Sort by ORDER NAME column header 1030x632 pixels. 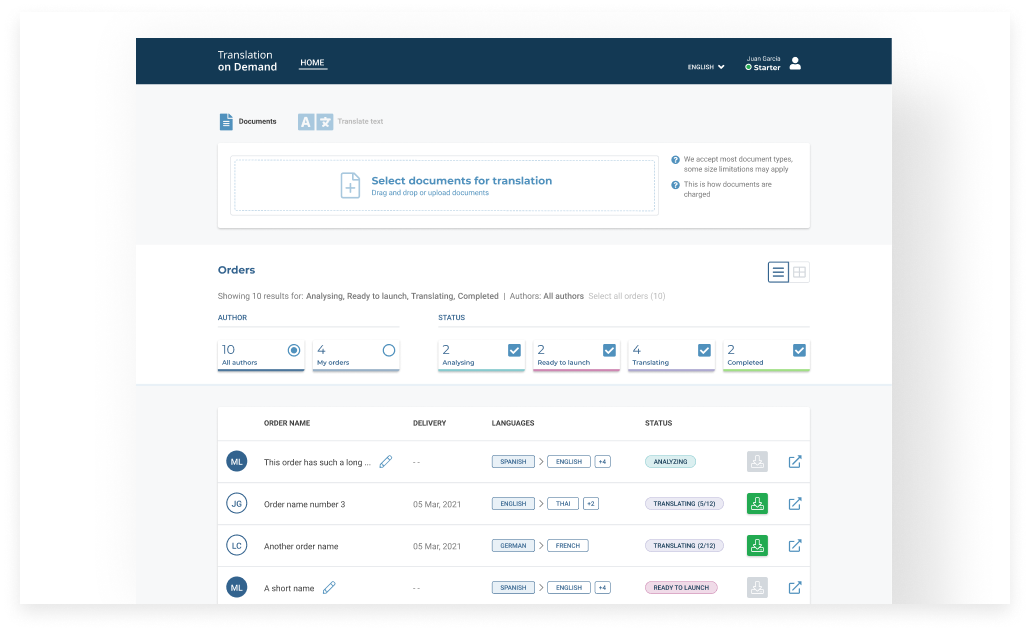point(287,423)
